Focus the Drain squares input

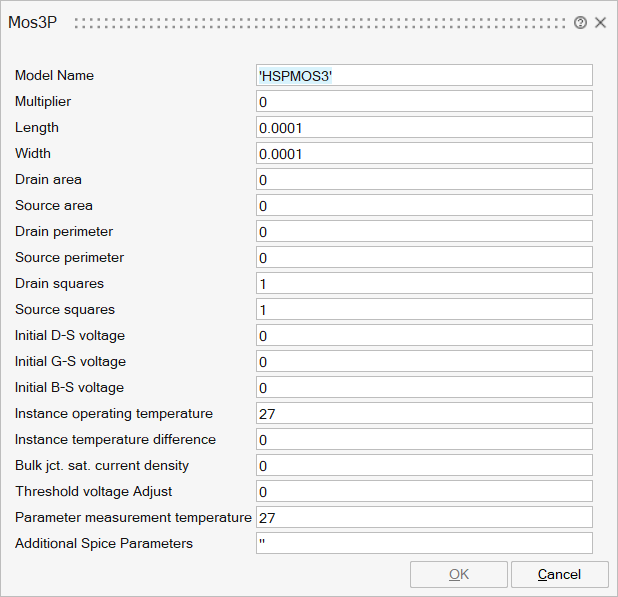pos(424,283)
